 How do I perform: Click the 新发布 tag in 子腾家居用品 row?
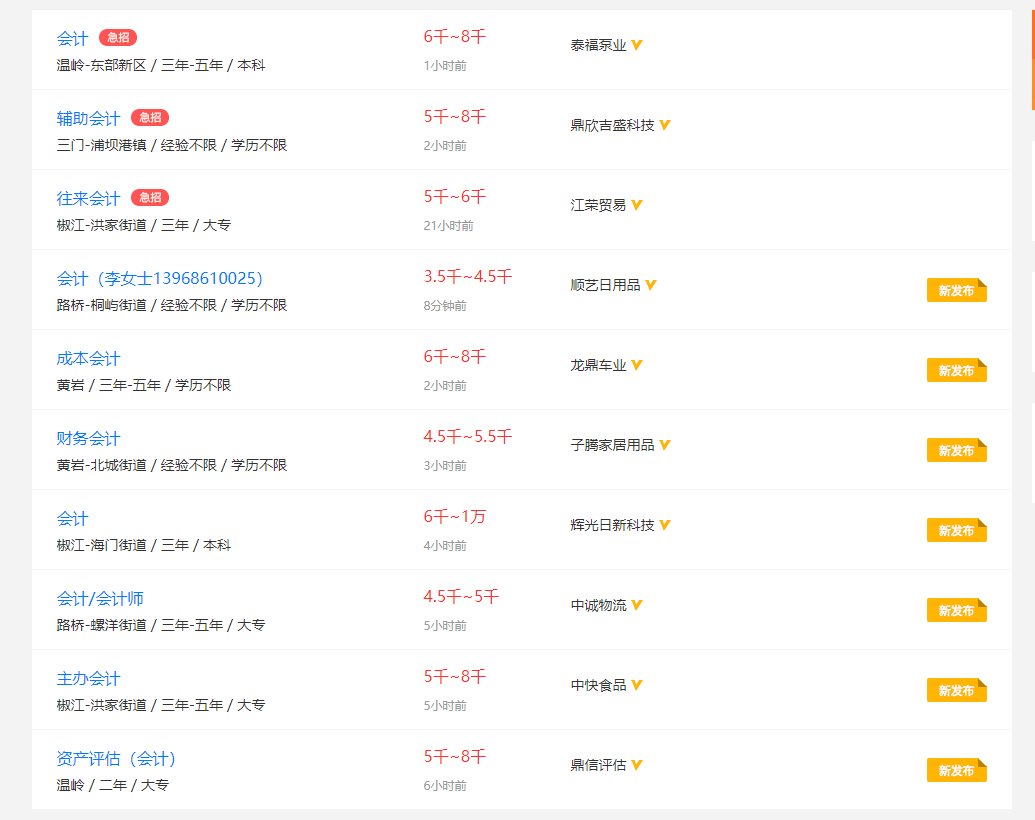click(956, 450)
